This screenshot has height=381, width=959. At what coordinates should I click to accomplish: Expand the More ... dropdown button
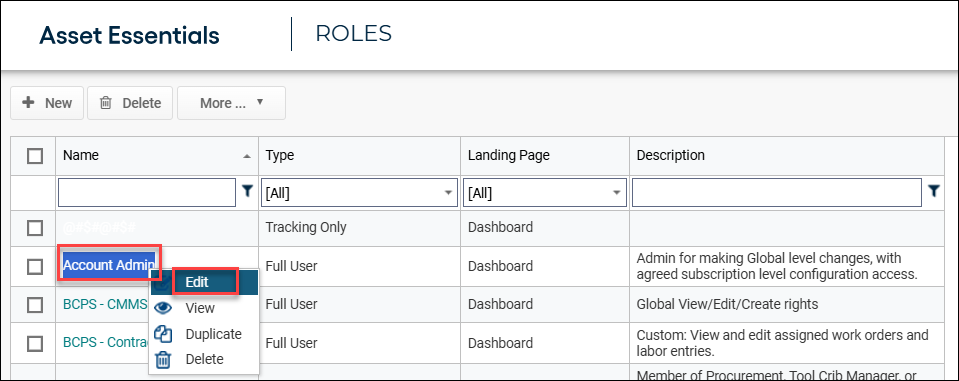(231, 103)
